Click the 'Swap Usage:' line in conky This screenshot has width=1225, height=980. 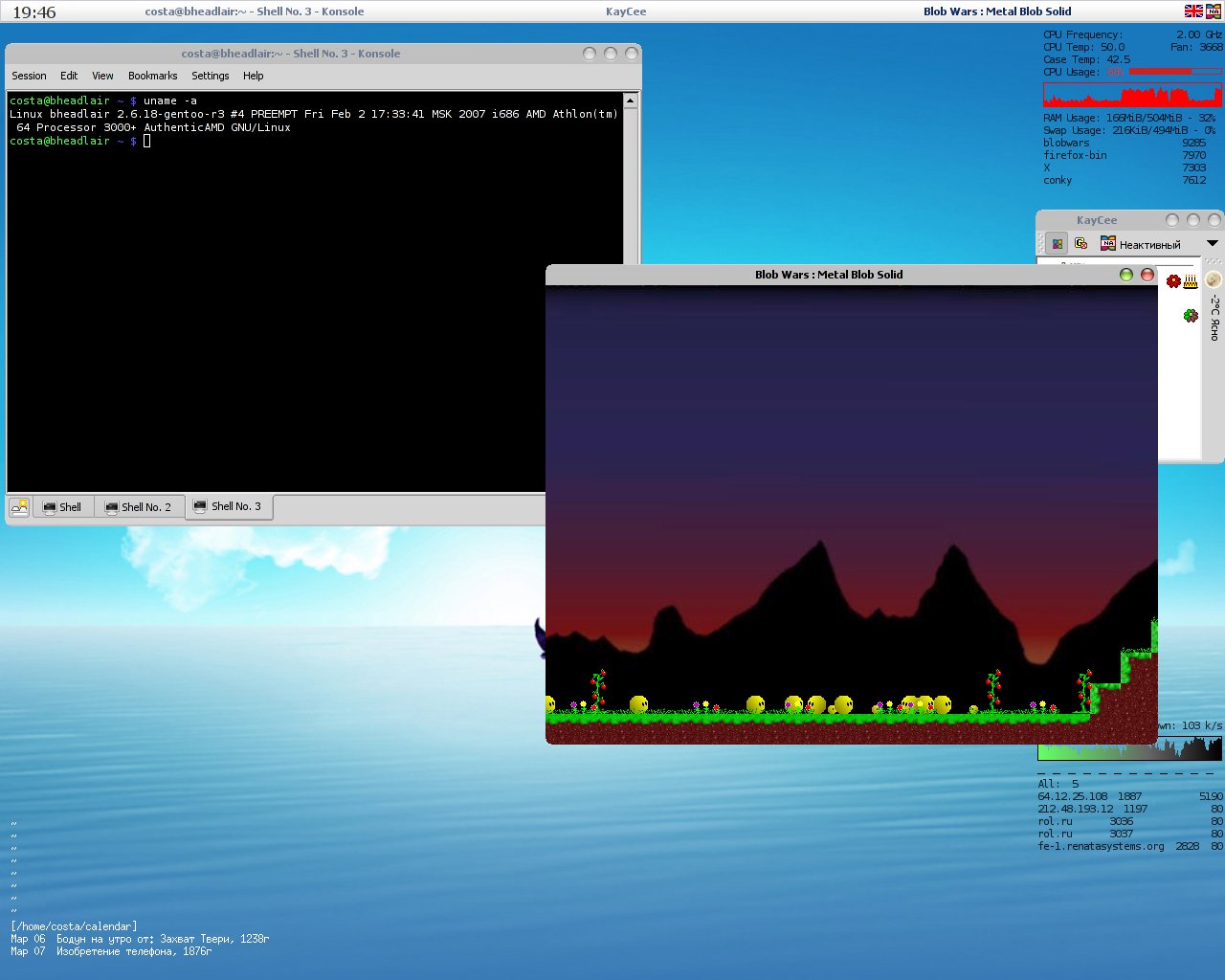click(x=1129, y=130)
